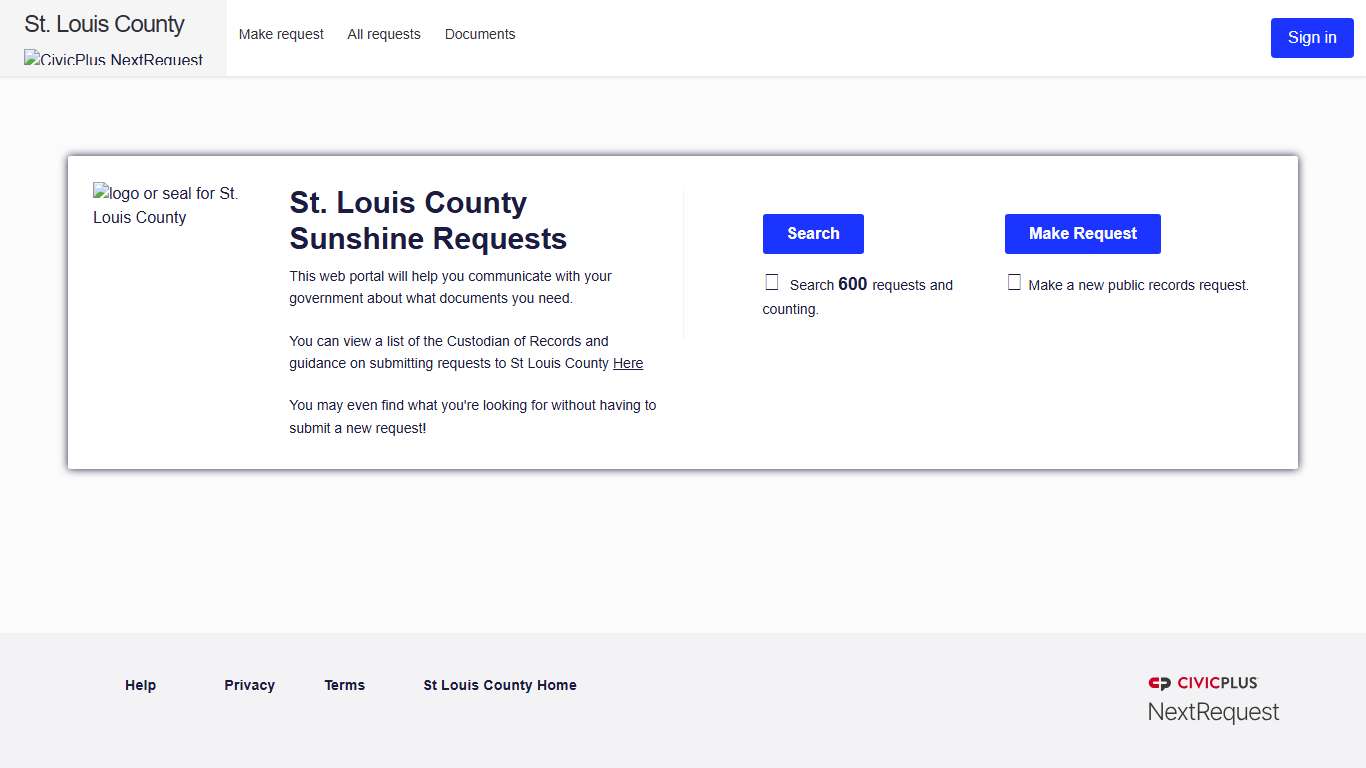Image resolution: width=1366 pixels, height=768 pixels.
Task: Open the Documents section
Action: (x=480, y=34)
